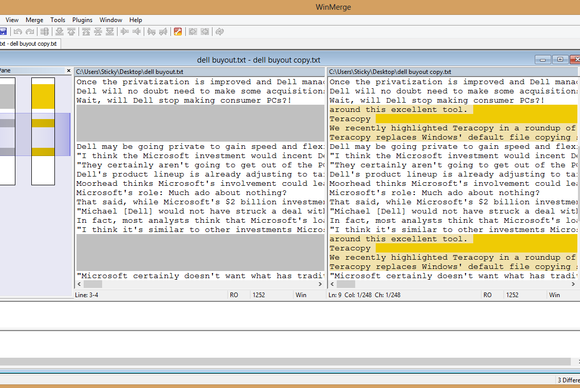The width and height of the screenshot is (580, 388).
Task: Click 'That said, while Microsoft's' line in right pane
Action: coord(453,202)
